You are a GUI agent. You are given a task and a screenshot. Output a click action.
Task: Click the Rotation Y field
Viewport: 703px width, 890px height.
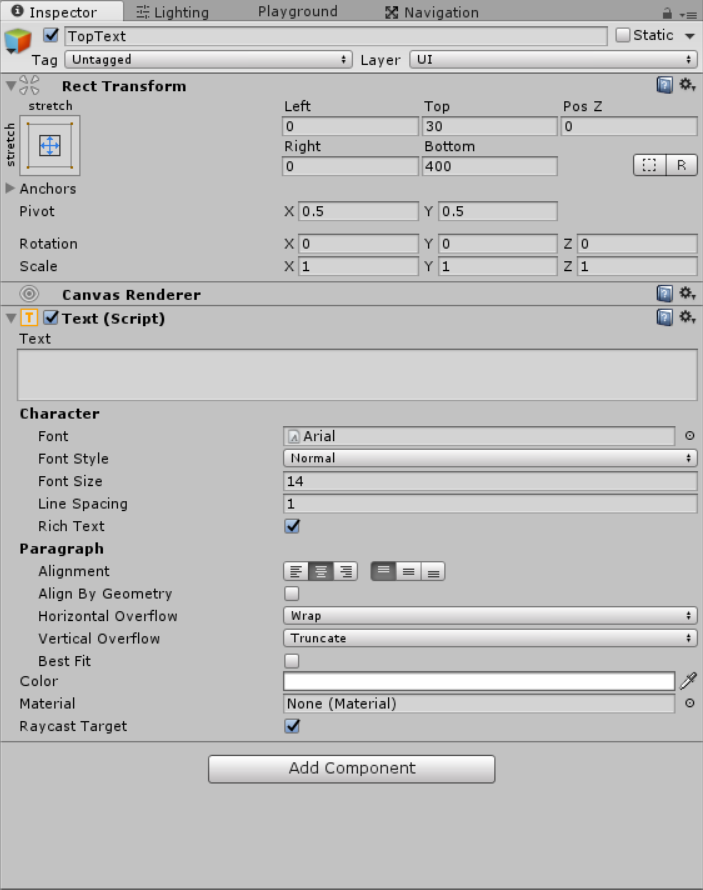[498, 244]
